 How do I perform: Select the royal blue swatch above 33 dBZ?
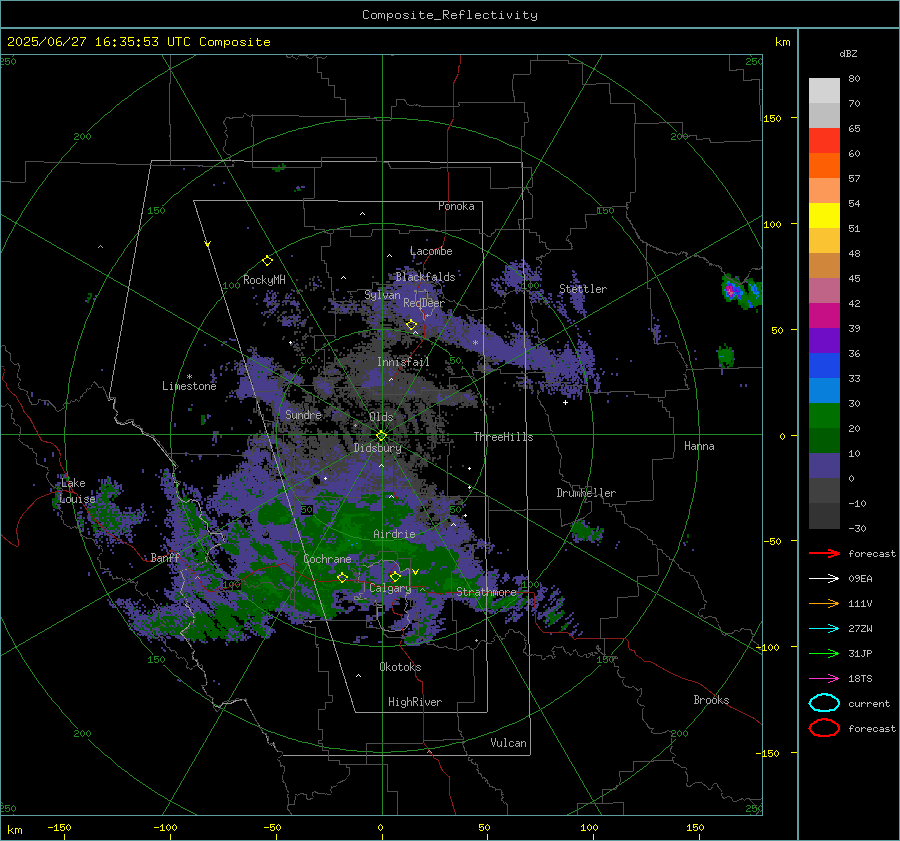click(824, 365)
